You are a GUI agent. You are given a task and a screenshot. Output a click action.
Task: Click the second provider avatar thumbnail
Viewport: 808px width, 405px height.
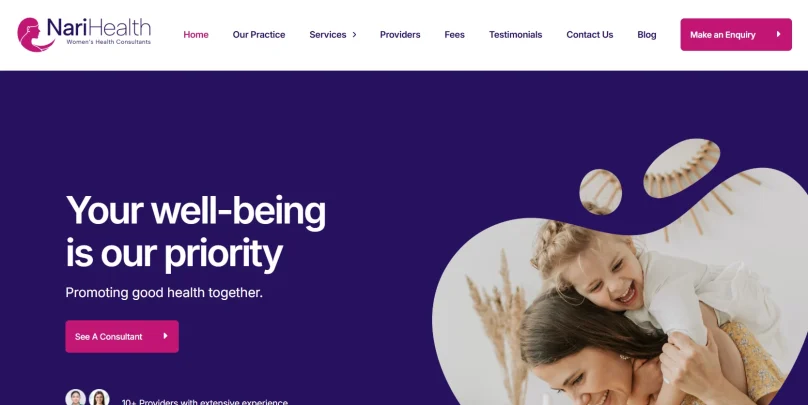[x=99, y=397]
